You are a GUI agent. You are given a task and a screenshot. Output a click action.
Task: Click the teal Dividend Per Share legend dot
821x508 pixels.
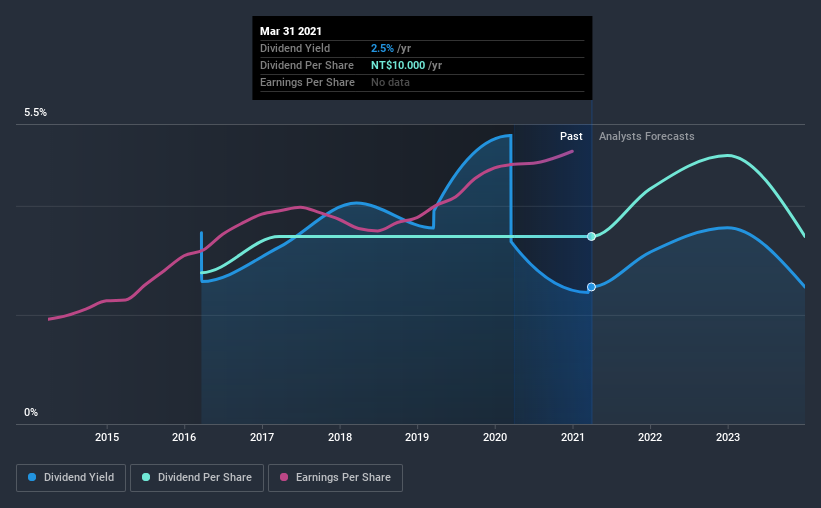146,477
